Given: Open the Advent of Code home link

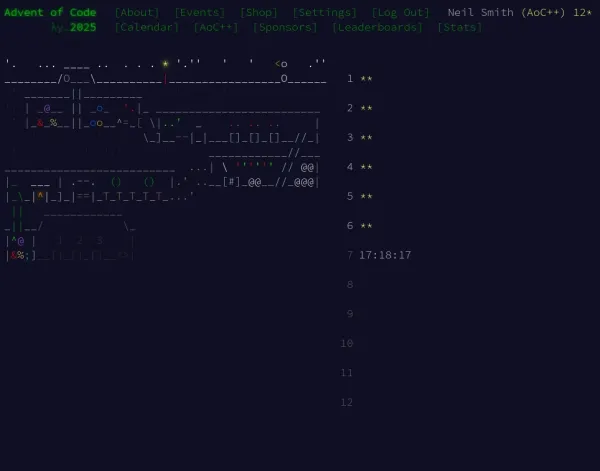Looking at the screenshot, I should coord(50,12).
